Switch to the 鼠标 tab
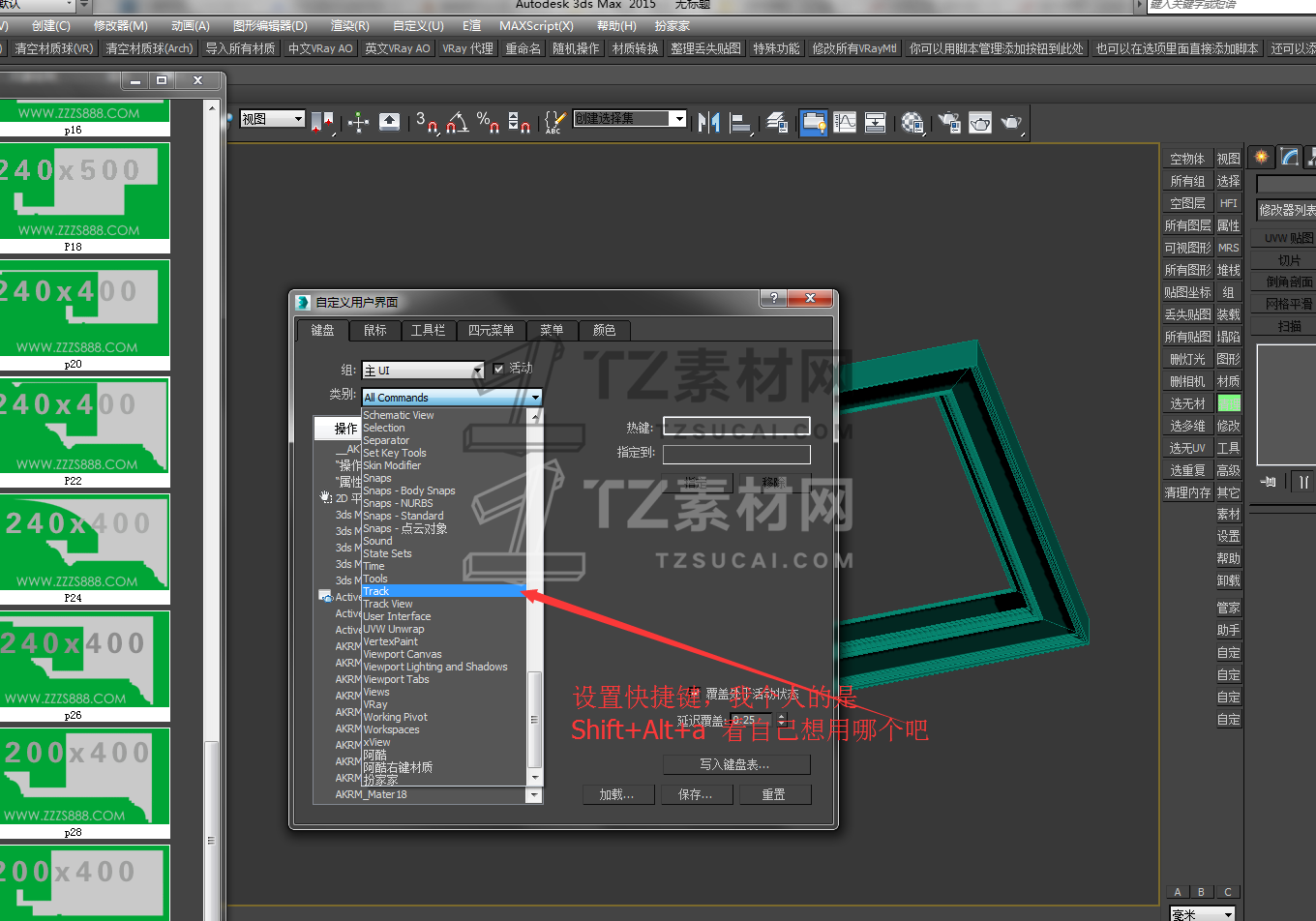The width and height of the screenshot is (1316, 921). point(374,331)
